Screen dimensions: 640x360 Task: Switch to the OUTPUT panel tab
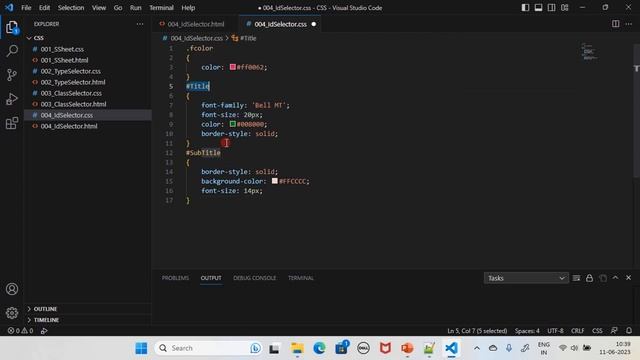point(211,278)
